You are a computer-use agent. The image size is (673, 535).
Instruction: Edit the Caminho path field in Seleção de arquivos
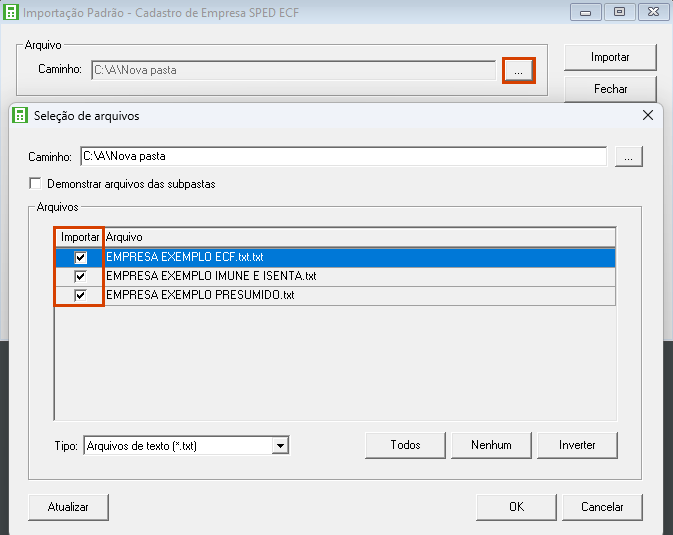coord(343,156)
